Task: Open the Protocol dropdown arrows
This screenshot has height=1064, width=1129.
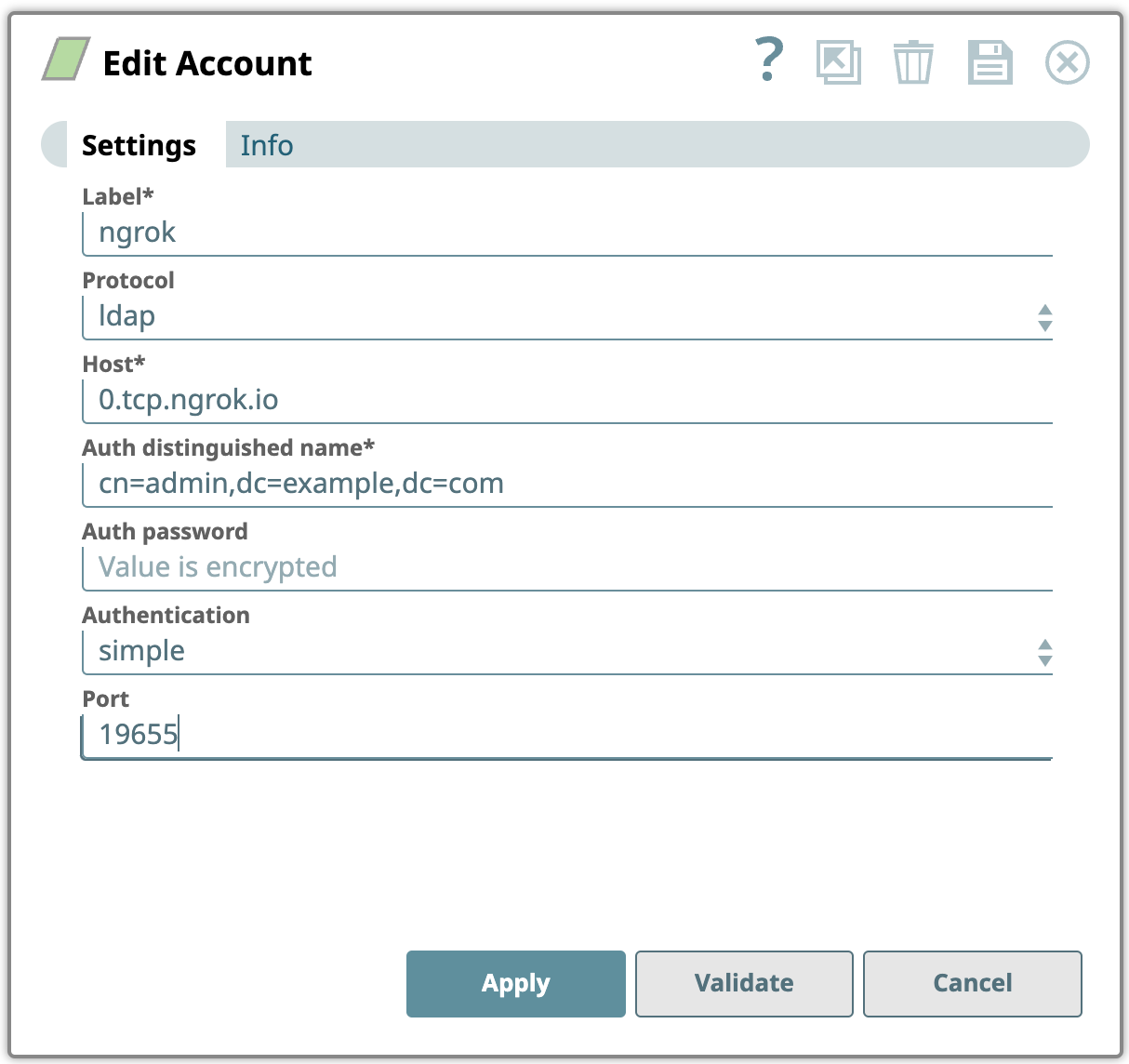Action: pos(1044,317)
